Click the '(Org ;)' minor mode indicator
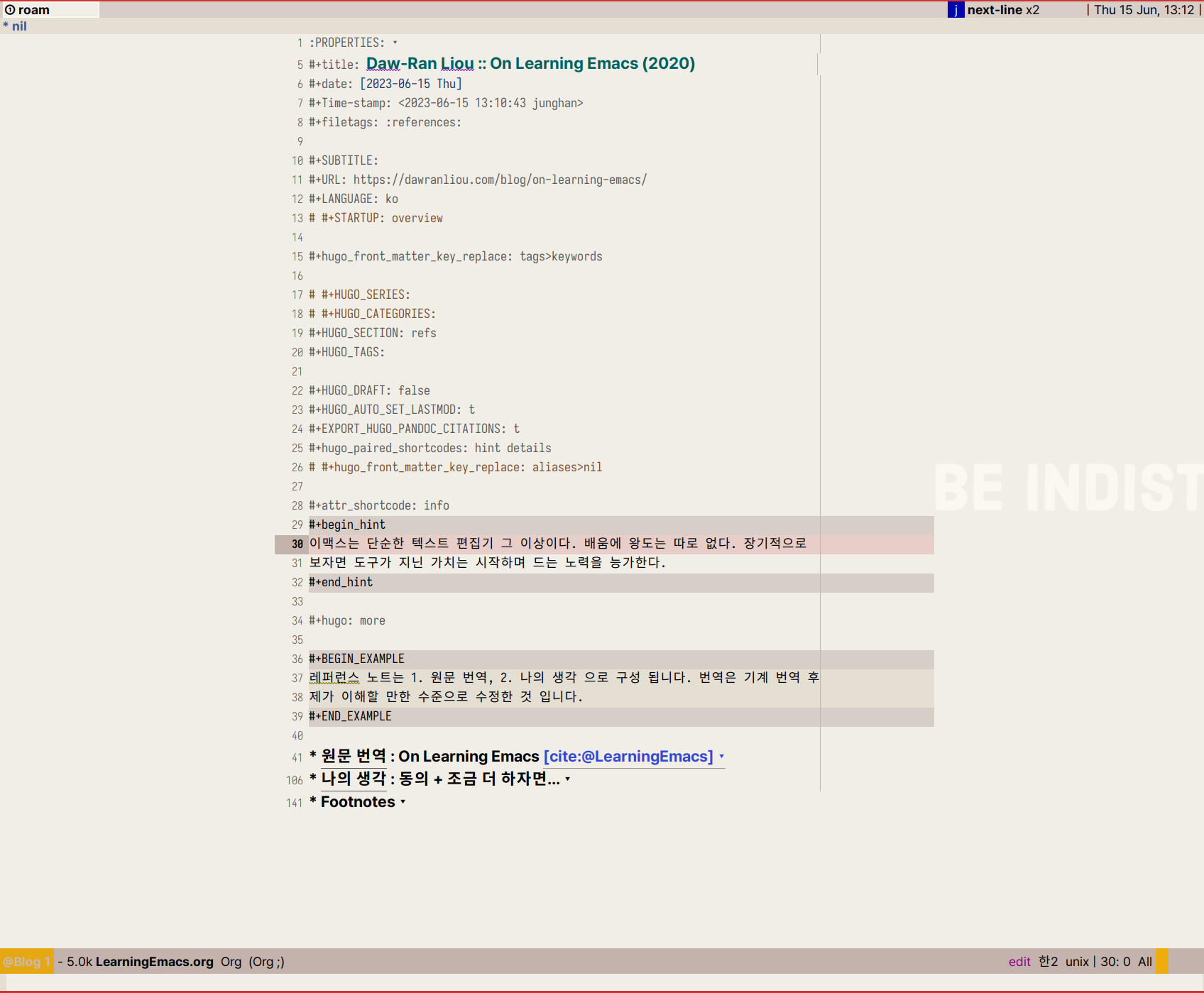 266,962
